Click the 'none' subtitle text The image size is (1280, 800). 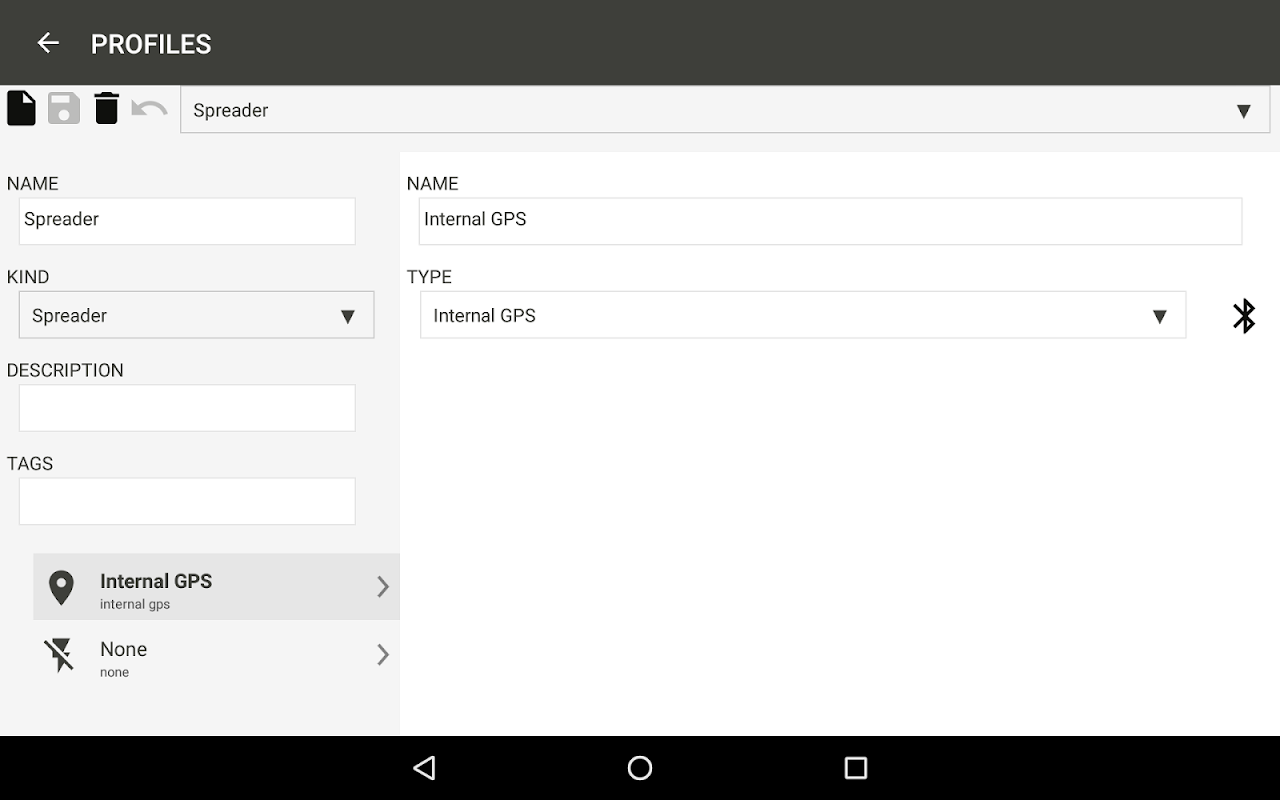coord(114,673)
